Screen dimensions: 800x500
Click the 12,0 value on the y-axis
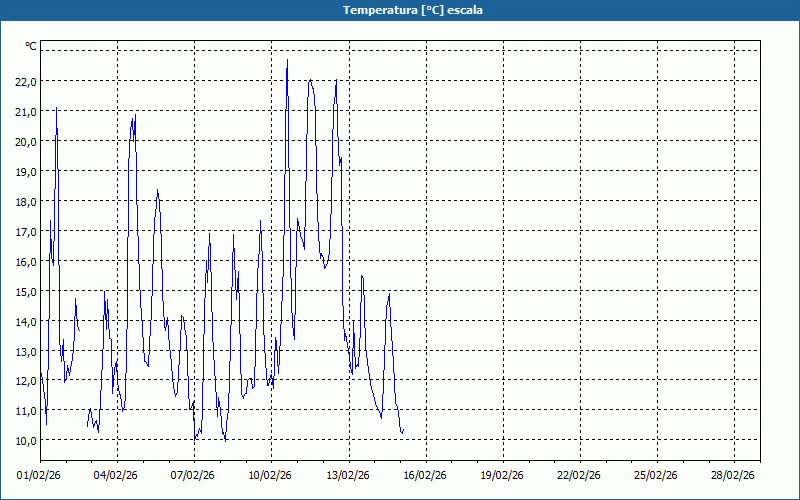tap(26, 381)
